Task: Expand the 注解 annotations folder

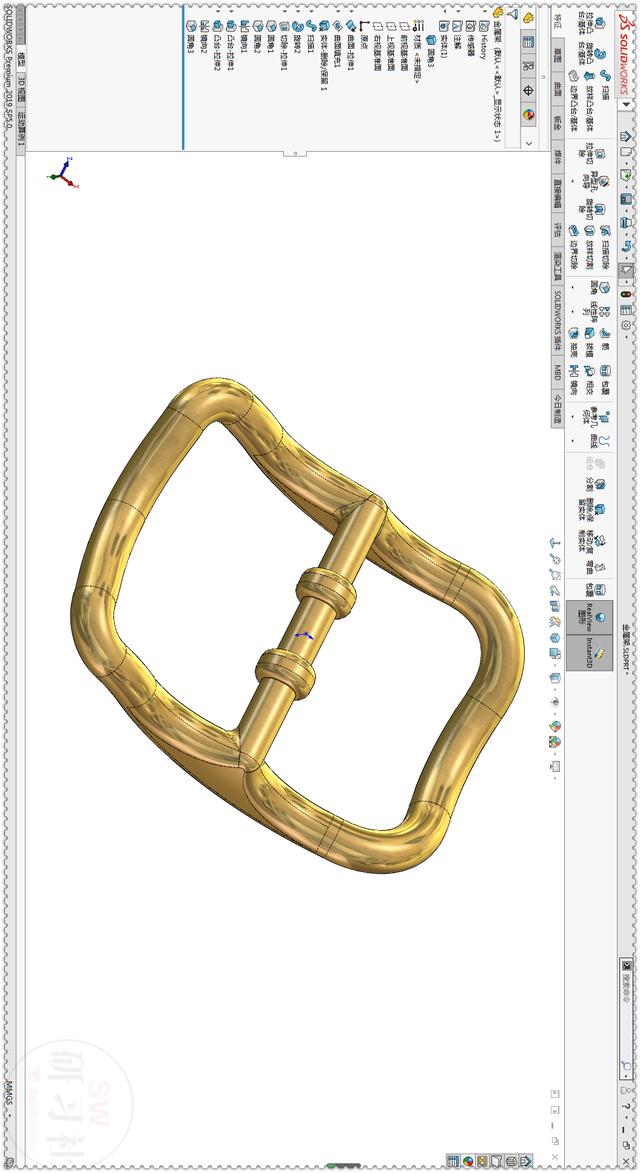Action: (x=456, y=10)
